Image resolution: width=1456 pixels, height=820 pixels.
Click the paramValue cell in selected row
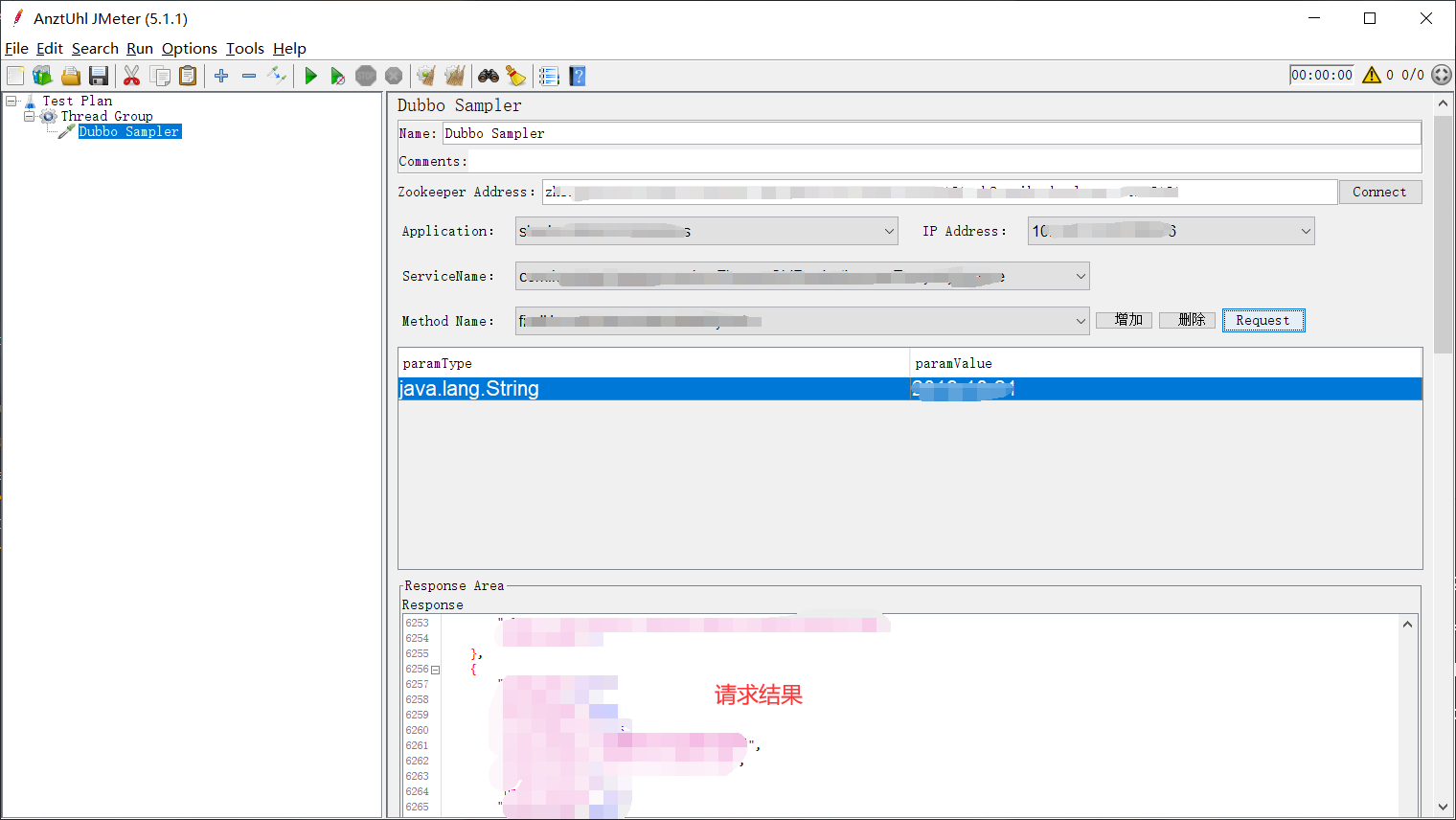point(1166,389)
